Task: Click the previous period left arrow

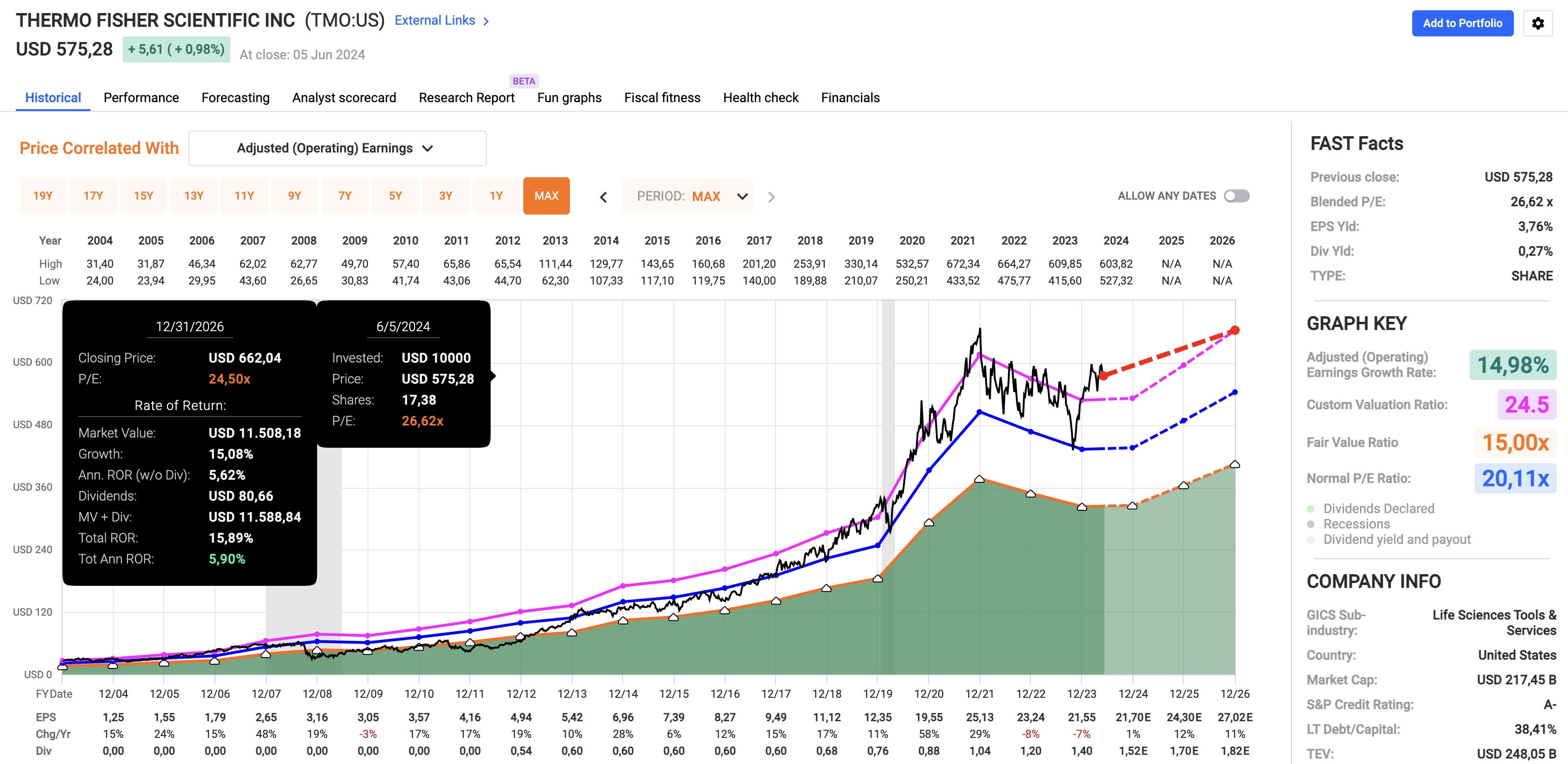Action: pos(603,197)
